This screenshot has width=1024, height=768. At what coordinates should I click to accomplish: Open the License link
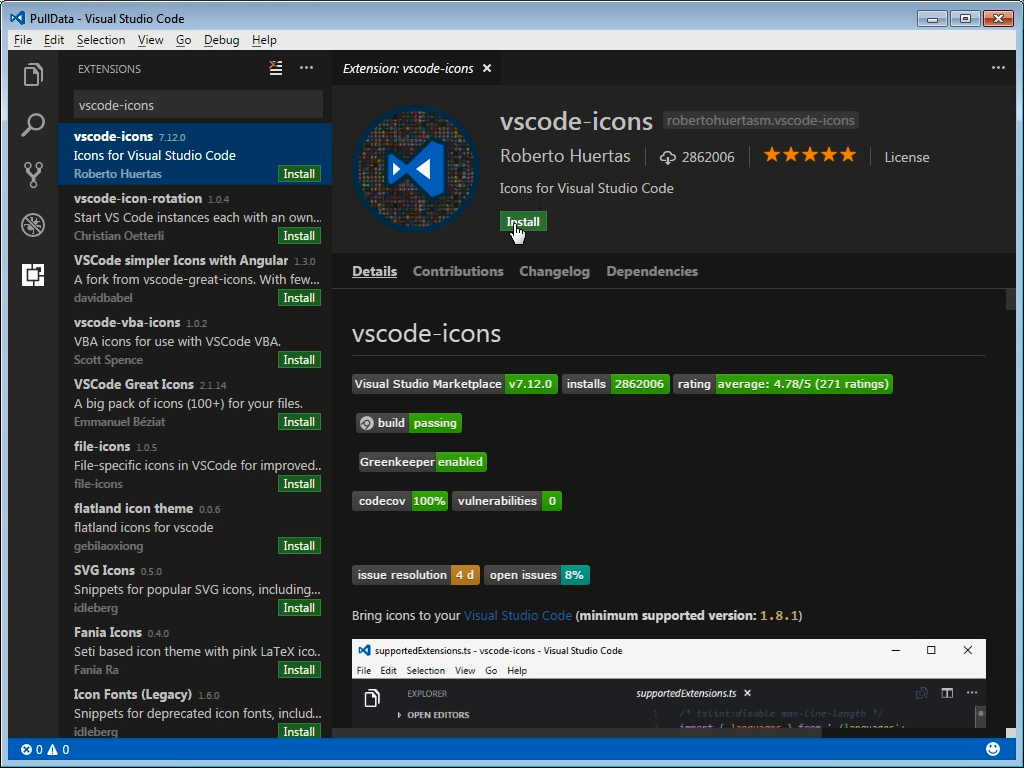[906, 157]
